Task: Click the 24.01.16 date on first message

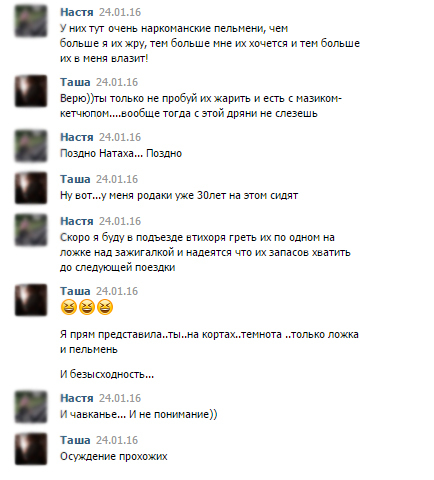Action: (x=120, y=12)
